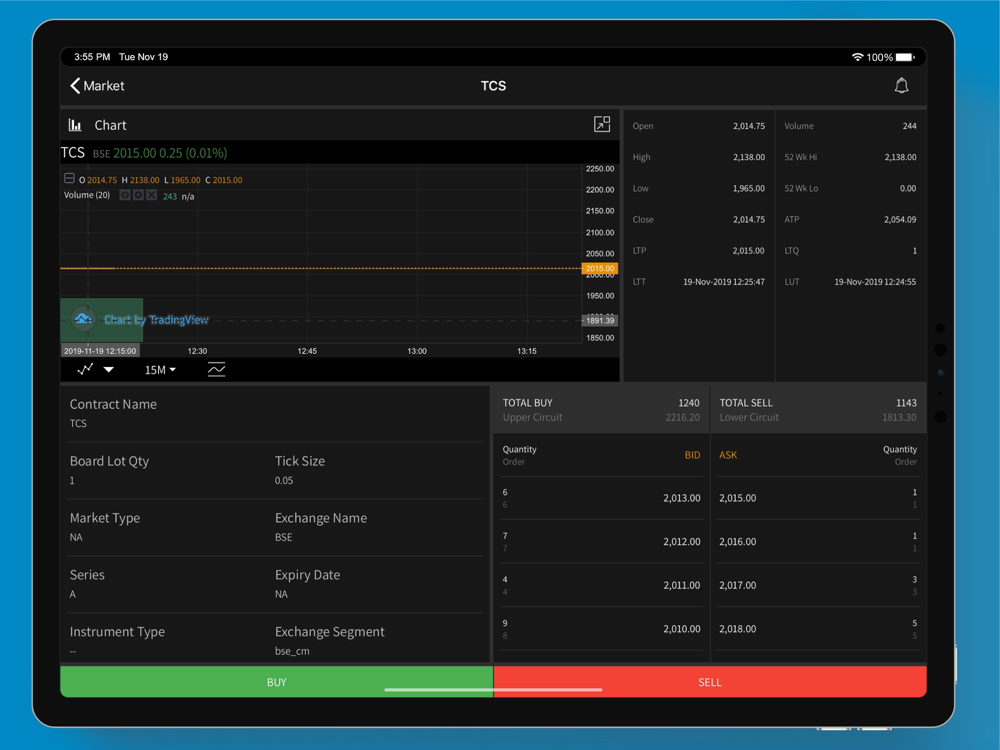Image resolution: width=1000 pixels, height=750 pixels.
Task: Open Volume indicator settings gear
Action: click(138, 195)
